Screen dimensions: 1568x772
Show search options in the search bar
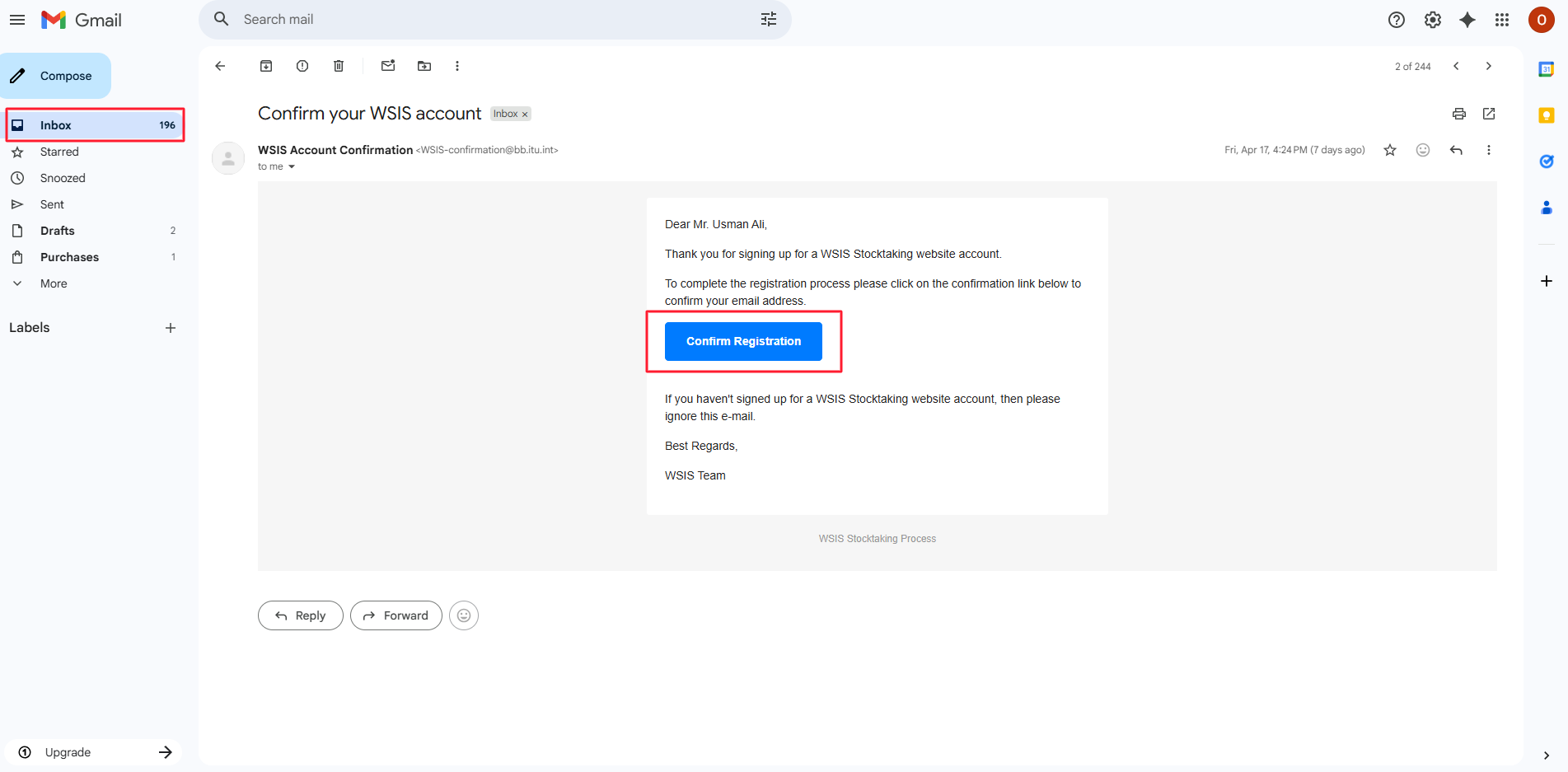click(x=768, y=20)
